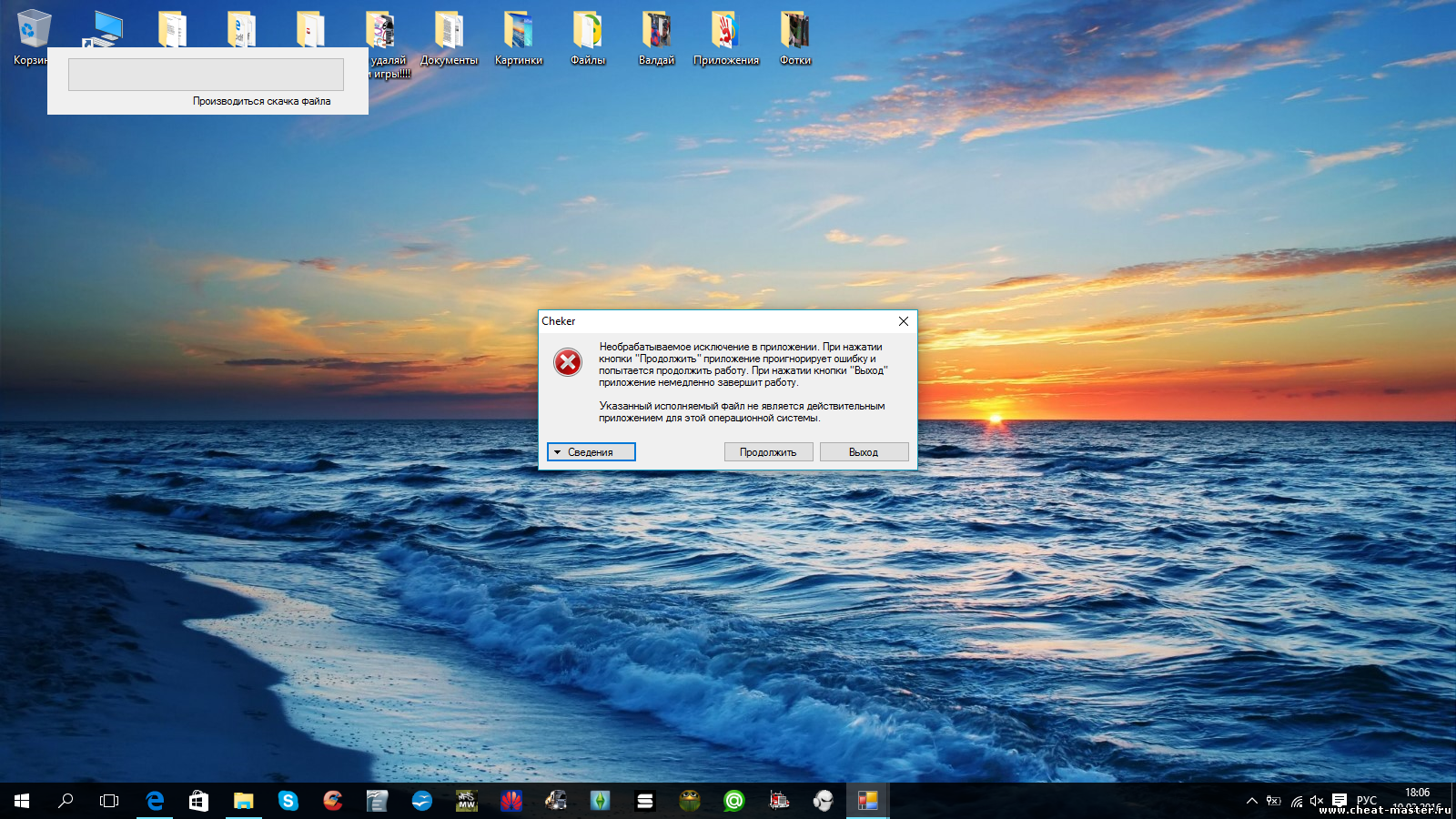Open the green frog face taskbar icon
The image size is (1456, 819).
click(x=689, y=801)
